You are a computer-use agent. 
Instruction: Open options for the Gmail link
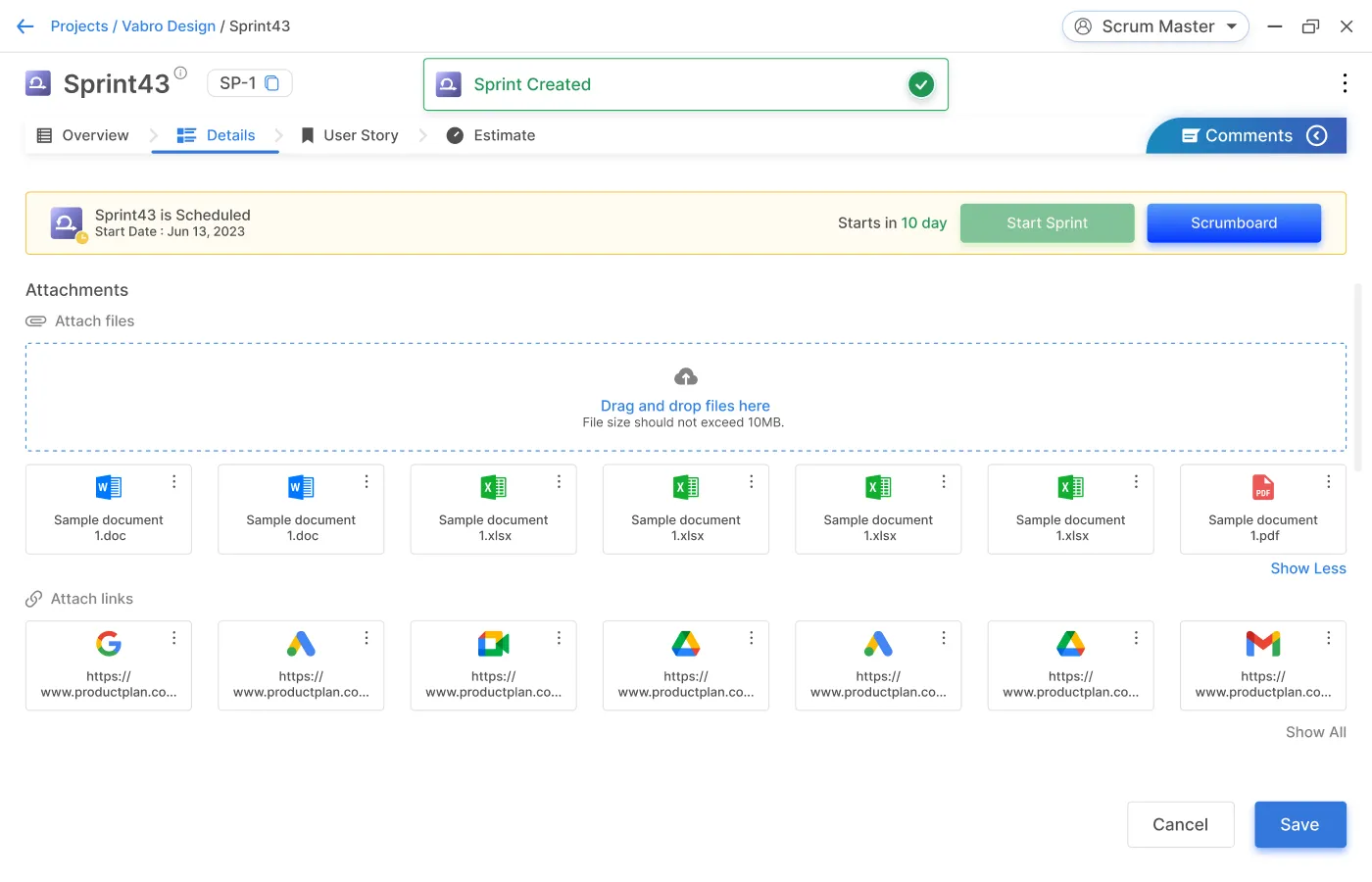[1328, 638]
